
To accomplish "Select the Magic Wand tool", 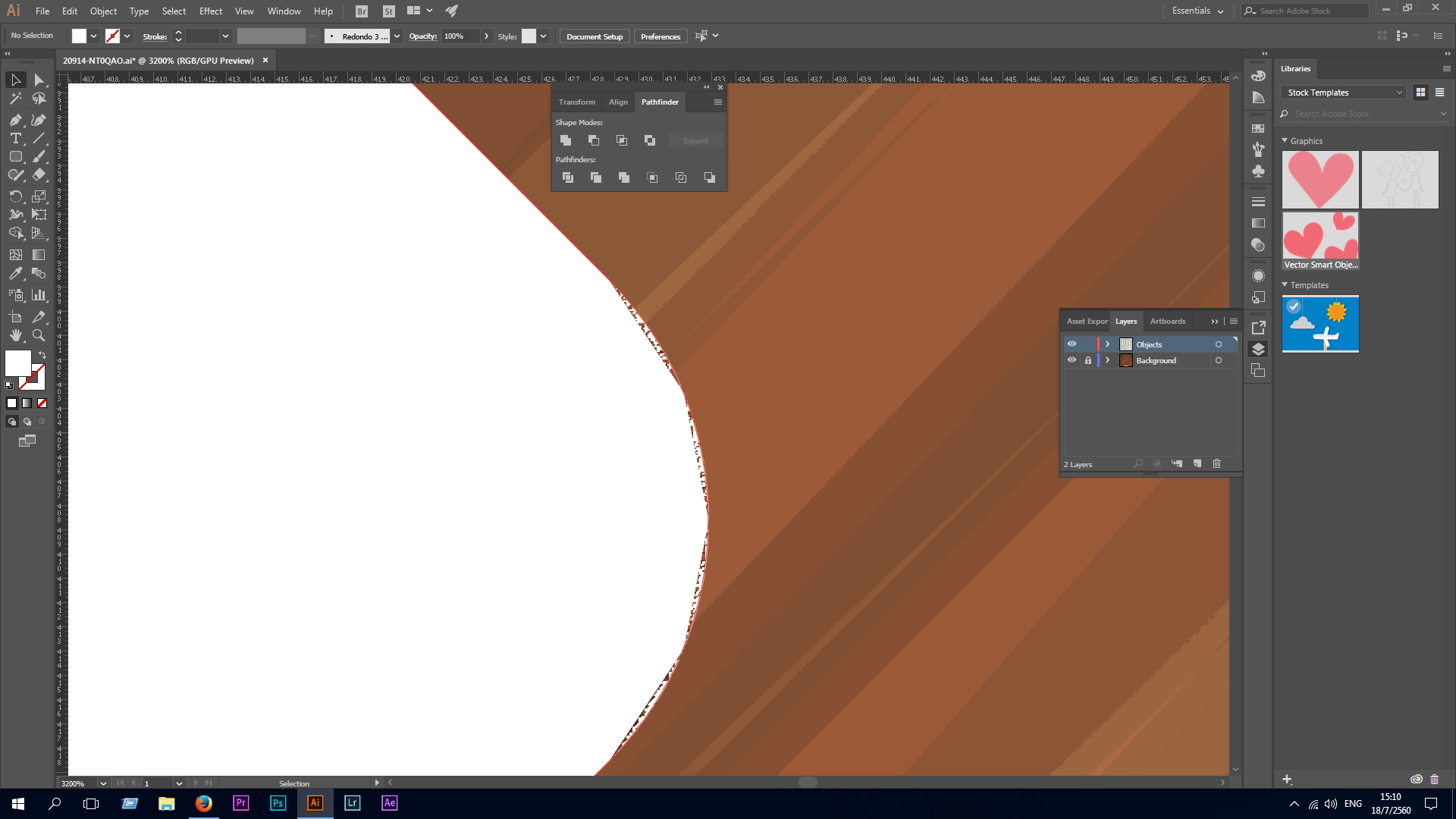I will (15, 99).
